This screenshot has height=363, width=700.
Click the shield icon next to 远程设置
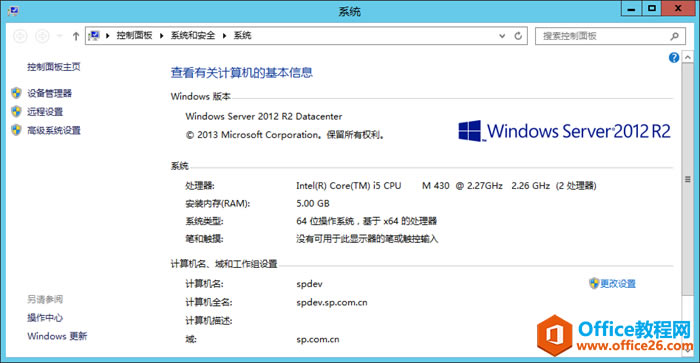[x=17, y=111]
